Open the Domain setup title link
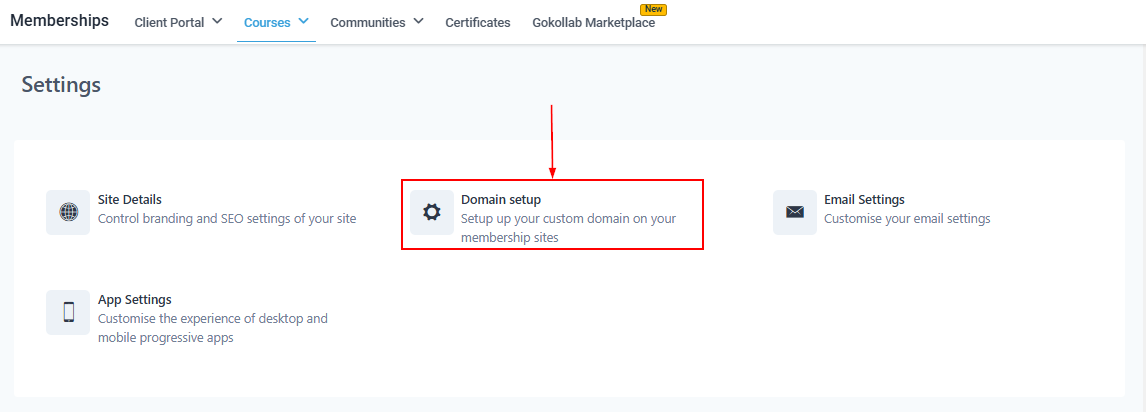The image size is (1146, 412). 500,200
